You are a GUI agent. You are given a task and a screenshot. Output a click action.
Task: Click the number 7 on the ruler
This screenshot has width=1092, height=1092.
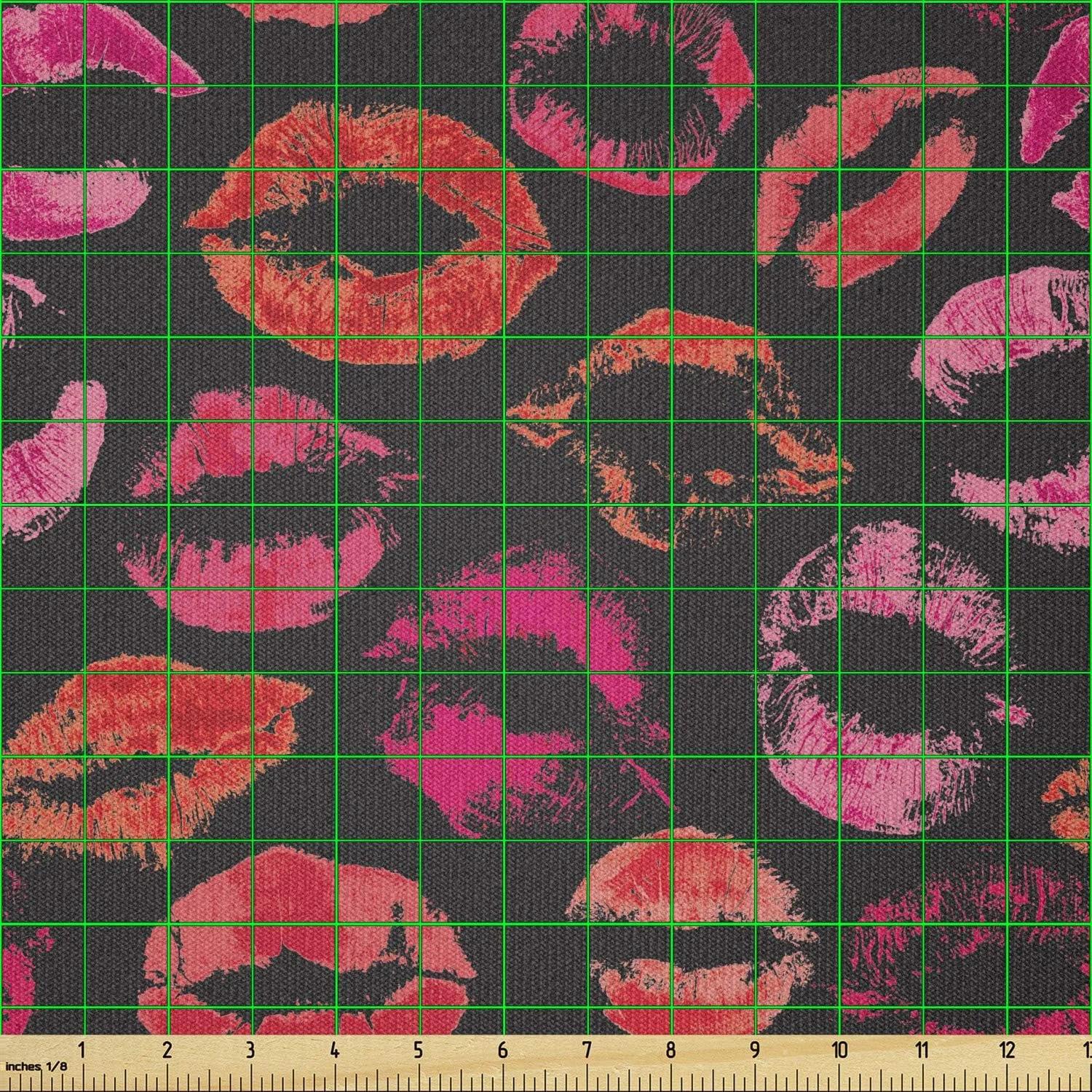point(587,1051)
